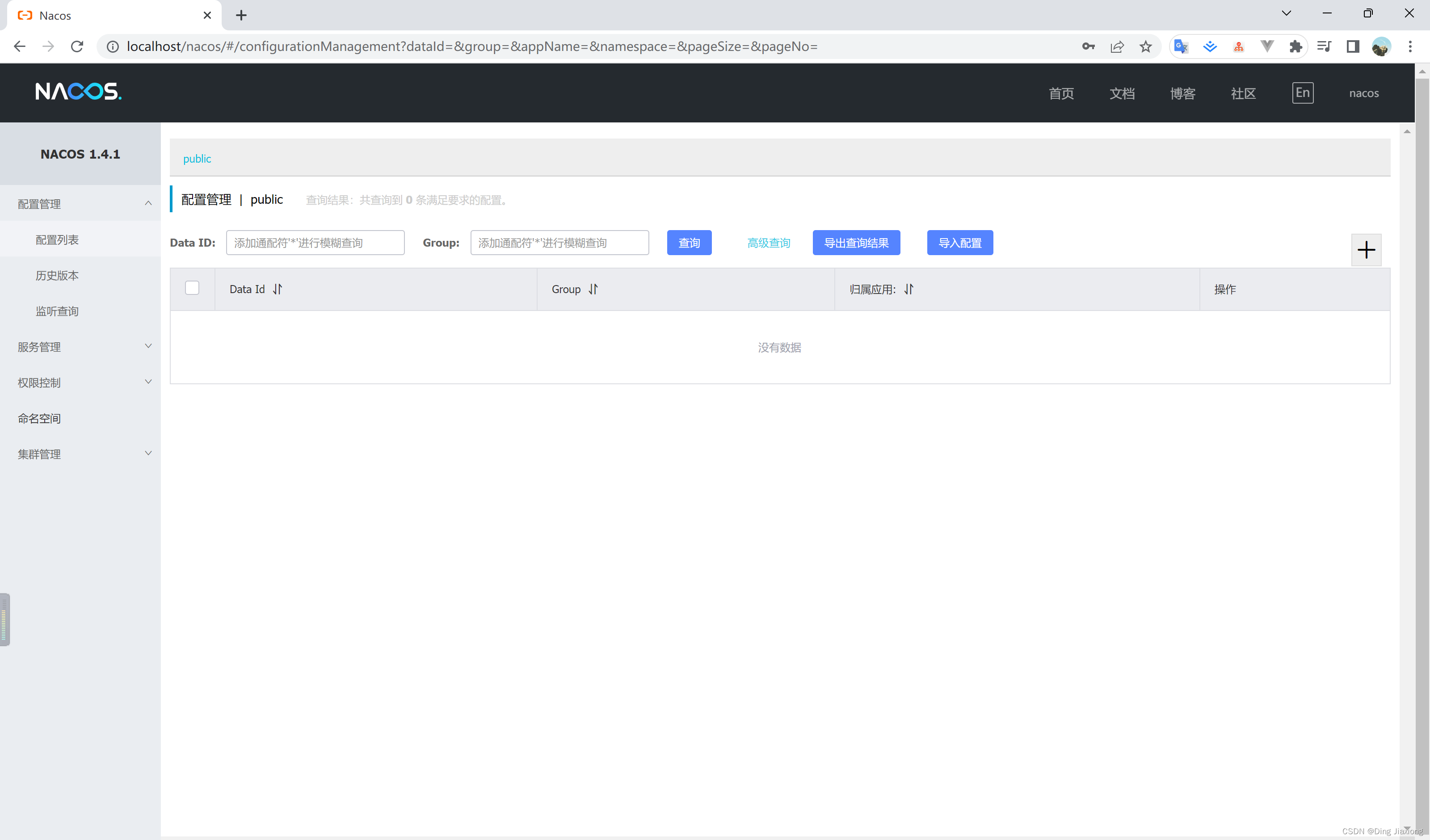1430x840 pixels.
Task: Sort by 归属应用 column sort icon
Action: pyautogui.click(x=908, y=290)
